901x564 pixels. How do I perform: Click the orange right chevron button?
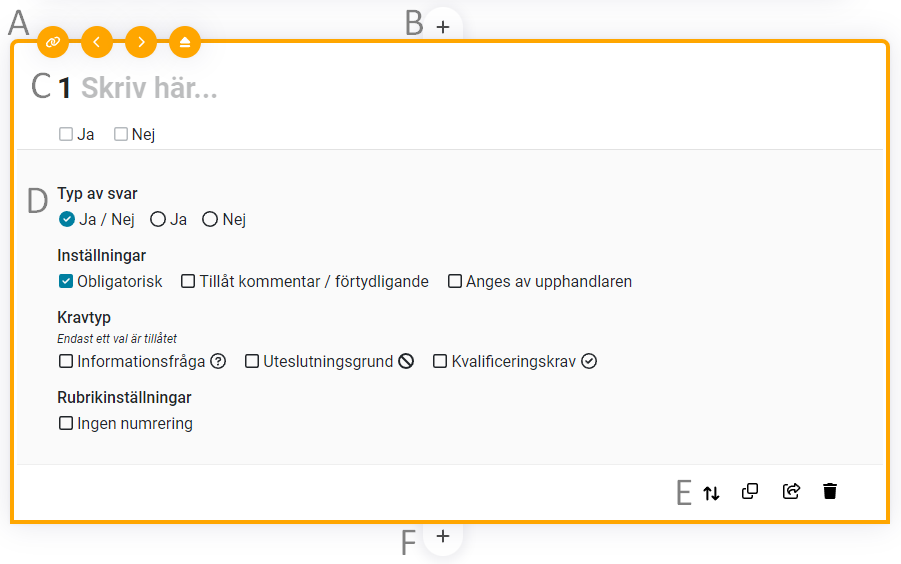click(141, 42)
